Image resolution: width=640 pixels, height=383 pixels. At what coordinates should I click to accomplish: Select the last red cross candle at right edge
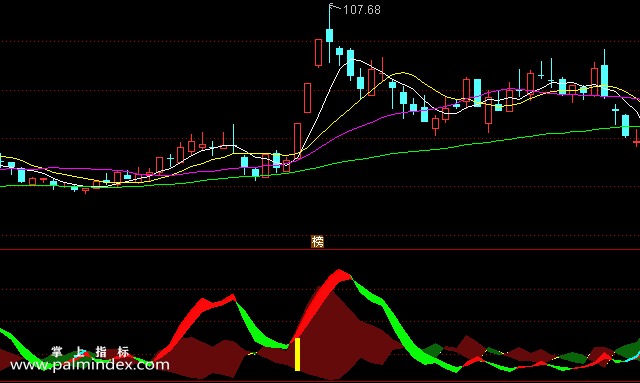[x=636, y=141]
